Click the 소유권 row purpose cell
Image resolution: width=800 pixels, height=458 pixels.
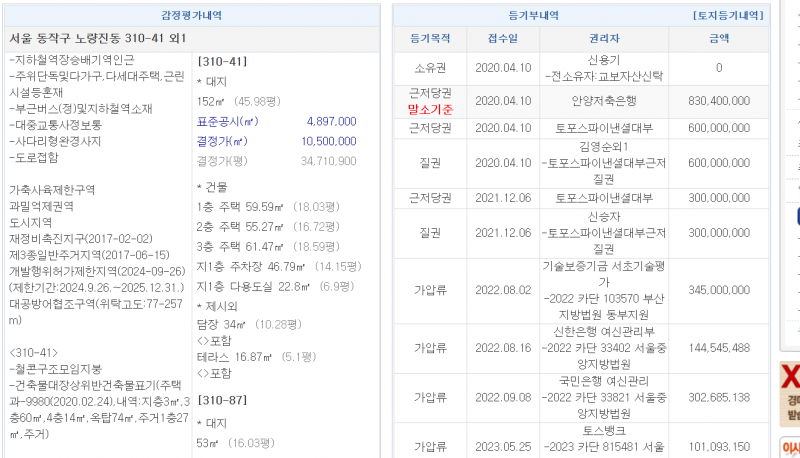click(431, 68)
